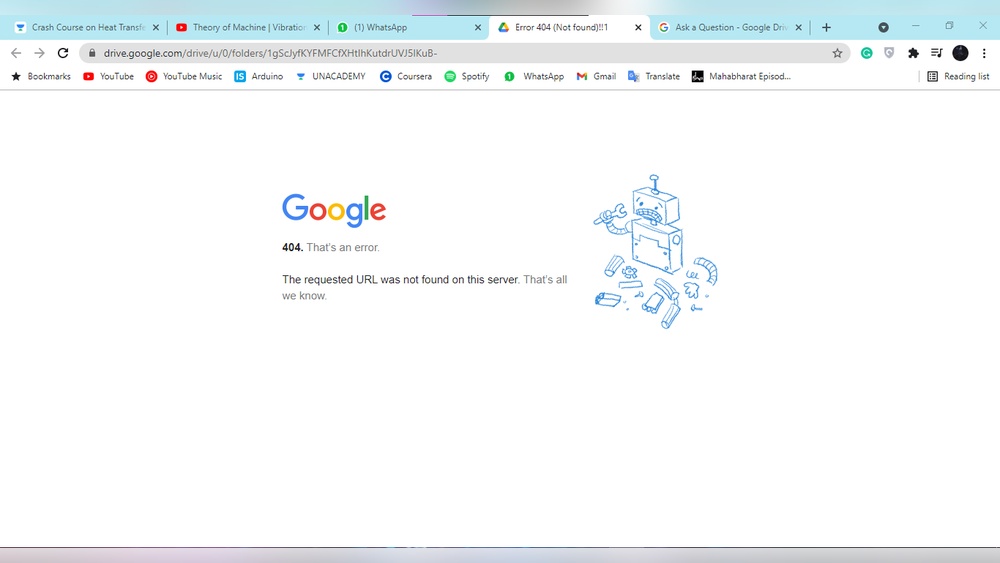Open the YouTube Music bookmark

tap(184, 77)
